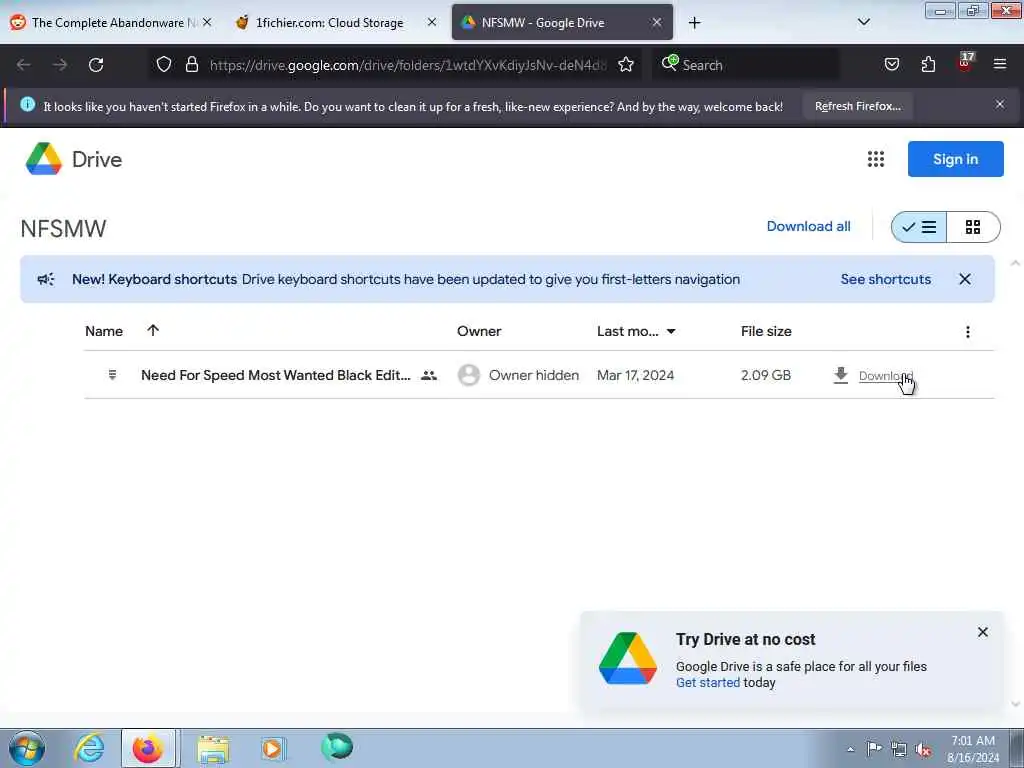Reload the page with the refresh icon
The width and height of the screenshot is (1024, 768).
pyautogui.click(x=96, y=65)
